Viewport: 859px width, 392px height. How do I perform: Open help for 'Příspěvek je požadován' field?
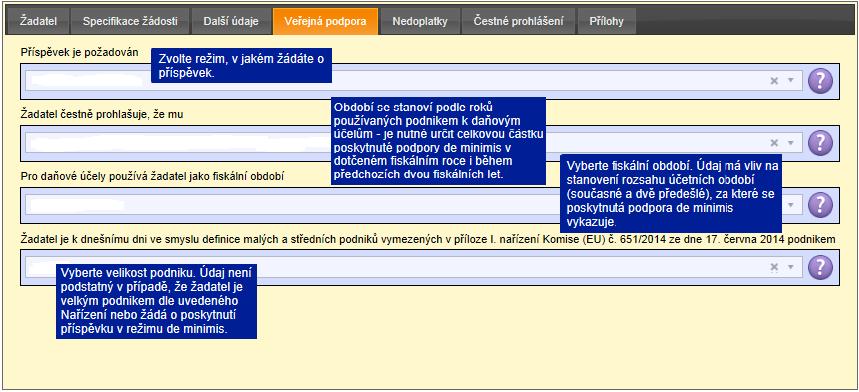tap(820, 81)
